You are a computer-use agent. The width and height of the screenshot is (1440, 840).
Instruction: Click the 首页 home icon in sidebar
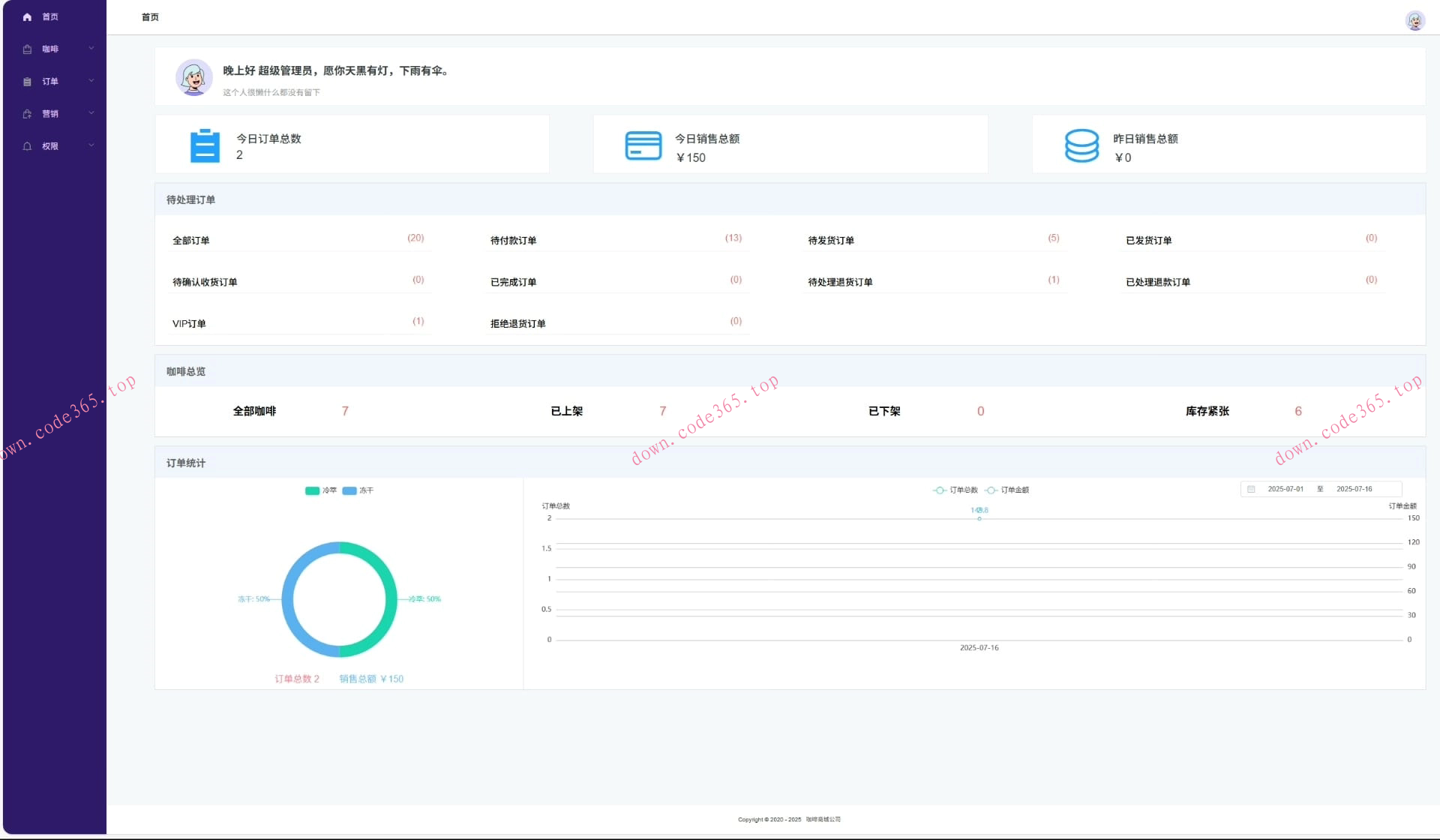(x=27, y=16)
